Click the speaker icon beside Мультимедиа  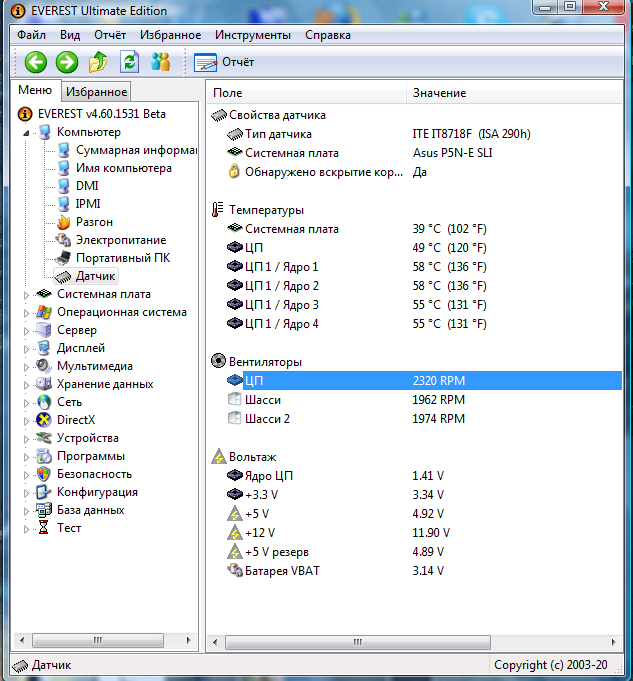click(x=44, y=366)
